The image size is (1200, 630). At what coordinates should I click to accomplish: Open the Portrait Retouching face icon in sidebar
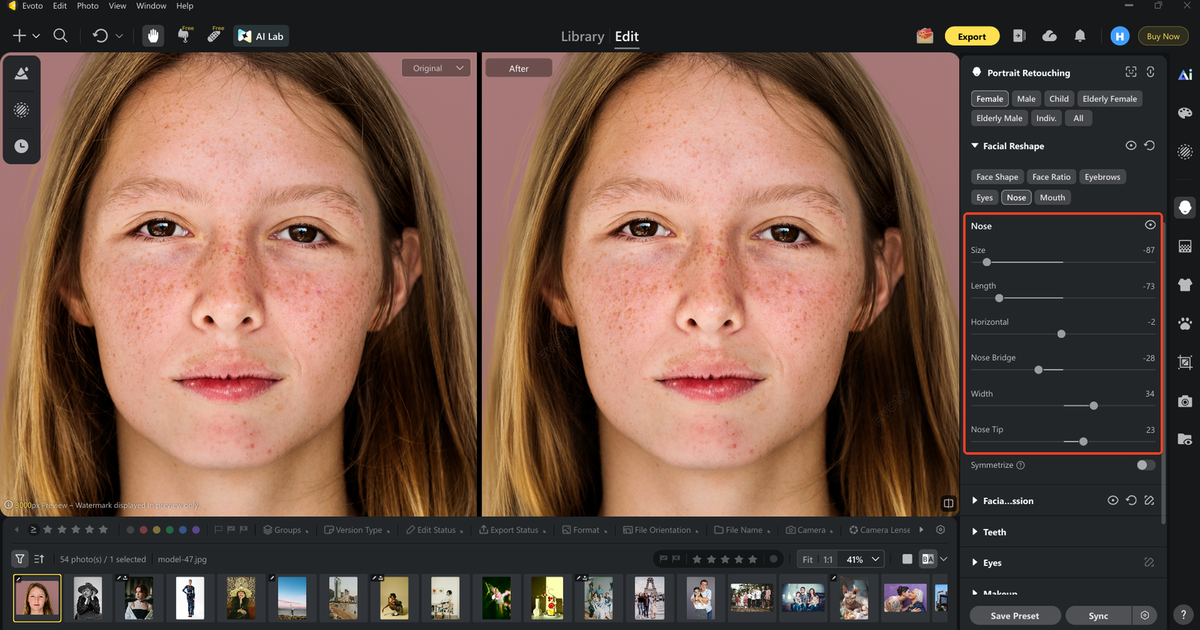[1185, 207]
